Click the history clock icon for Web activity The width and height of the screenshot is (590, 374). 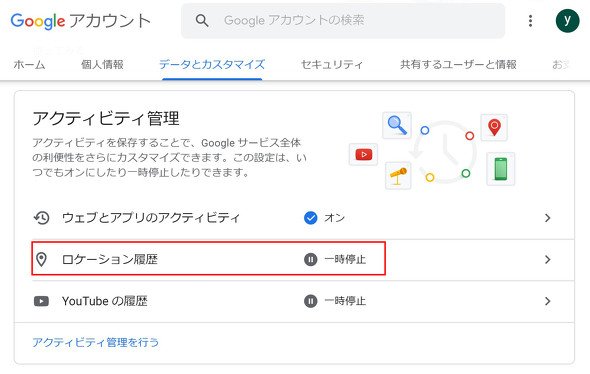coord(41,217)
